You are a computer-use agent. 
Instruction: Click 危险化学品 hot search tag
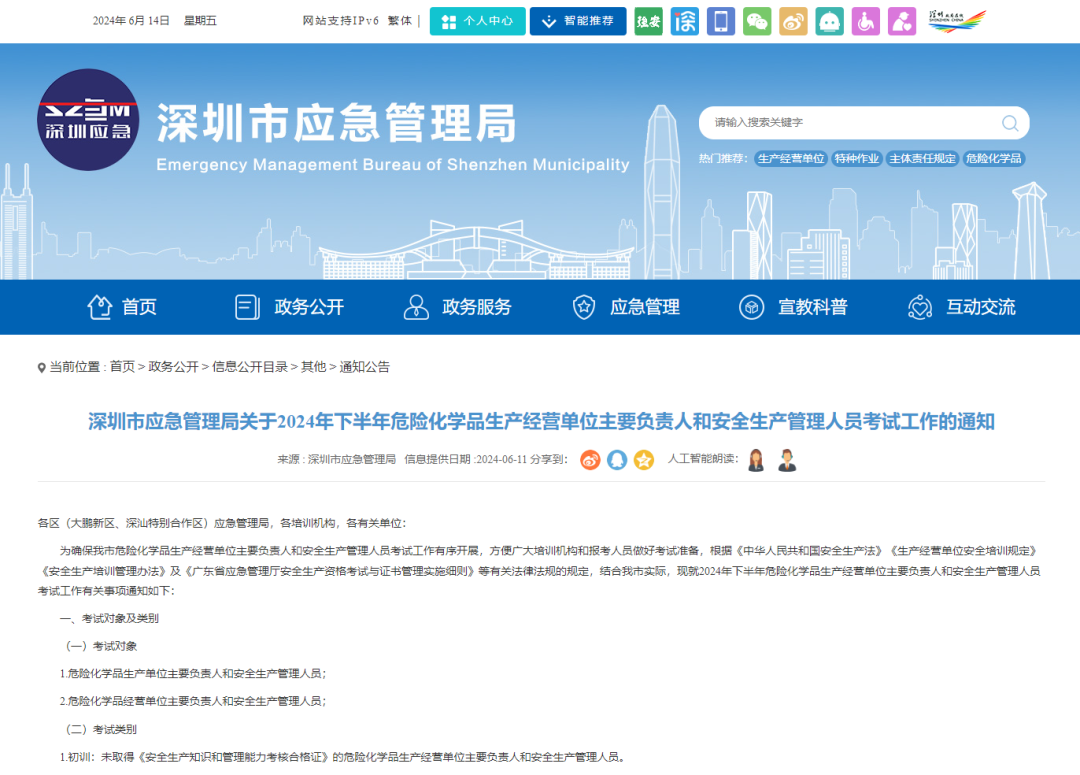point(993,159)
